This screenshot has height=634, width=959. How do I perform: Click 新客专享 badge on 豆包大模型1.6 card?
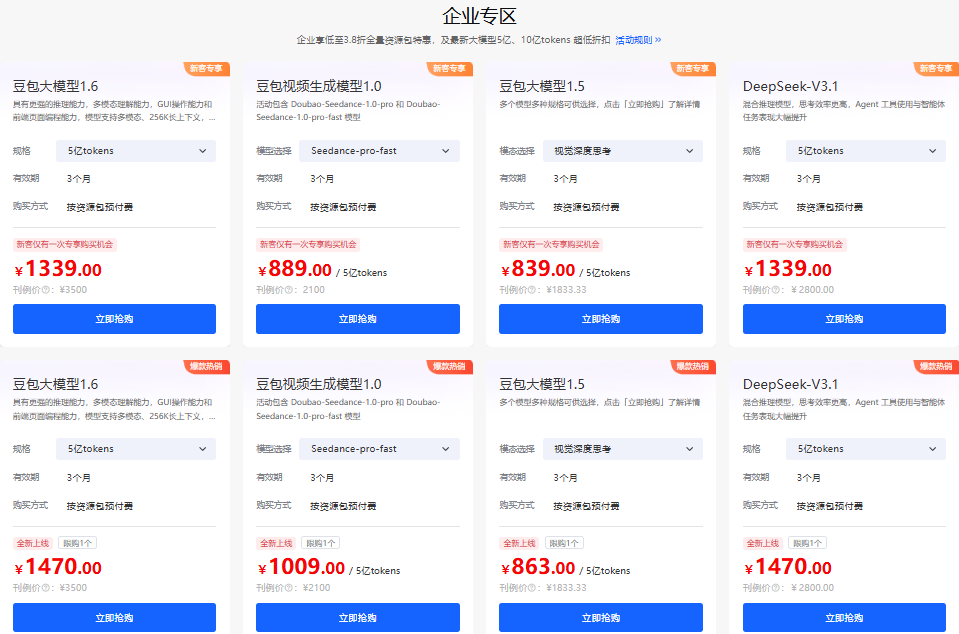pyautogui.click(x=207, y=68)
